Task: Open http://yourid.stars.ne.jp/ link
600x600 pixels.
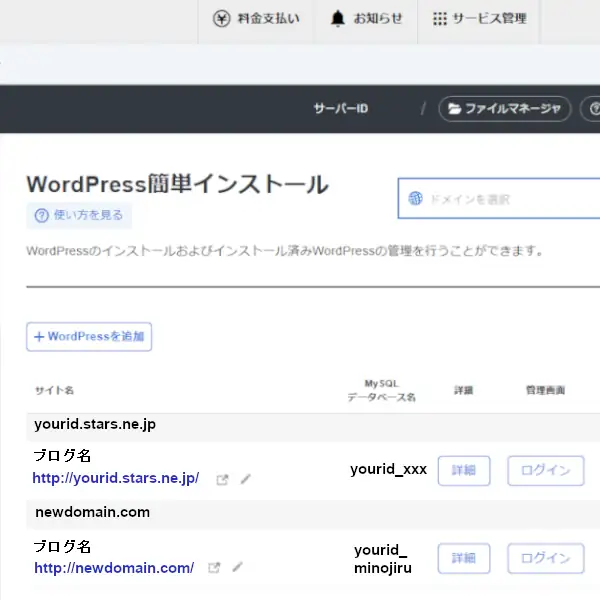Action: click(x=116, y=478)
